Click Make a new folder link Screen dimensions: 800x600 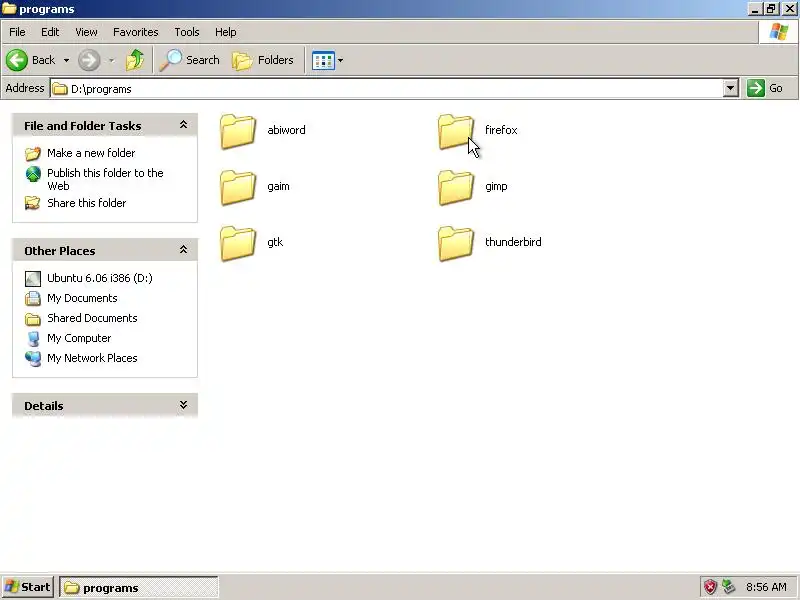click(x=91, y=153)
